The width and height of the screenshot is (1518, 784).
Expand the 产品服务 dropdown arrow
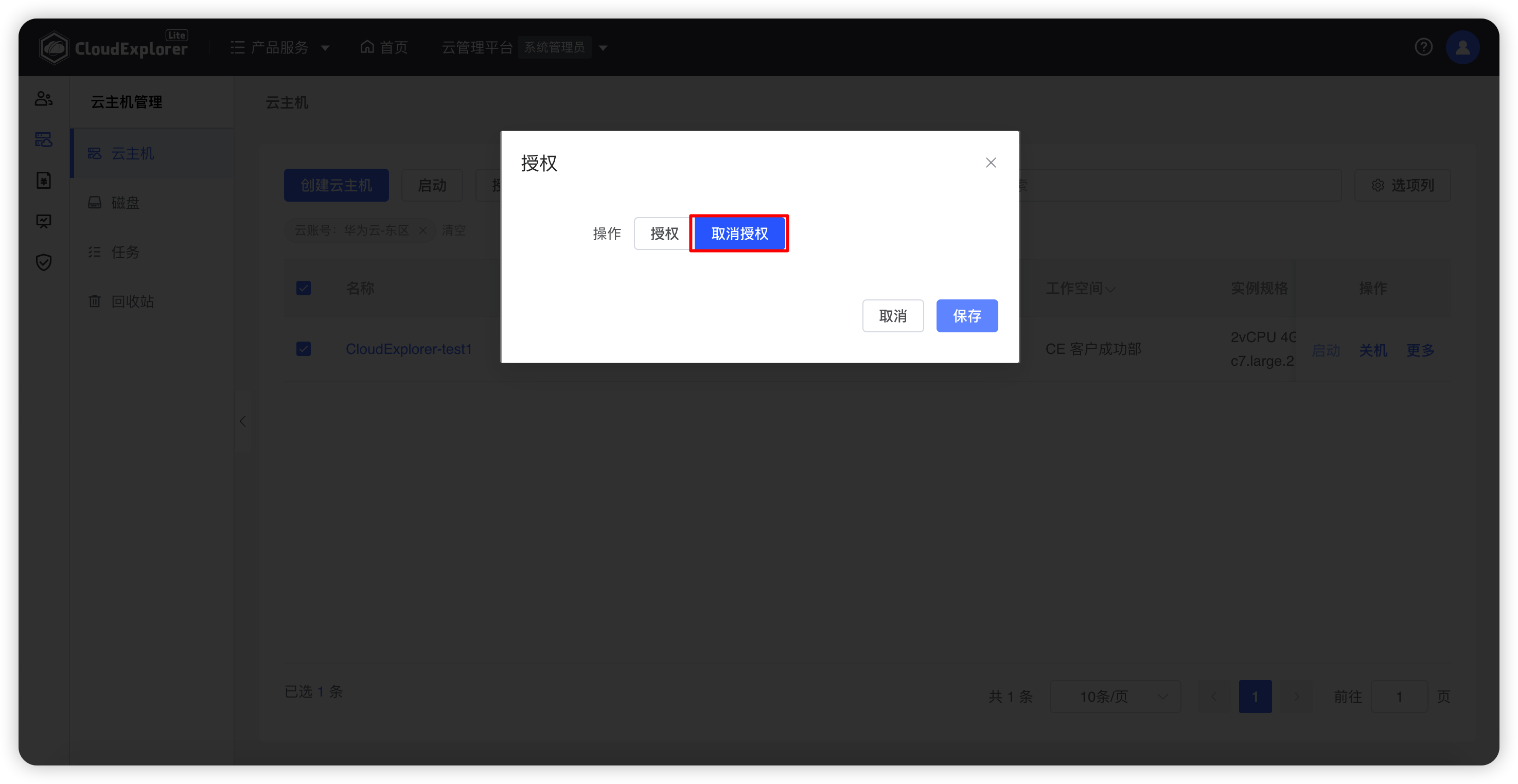tap(325, 48)
